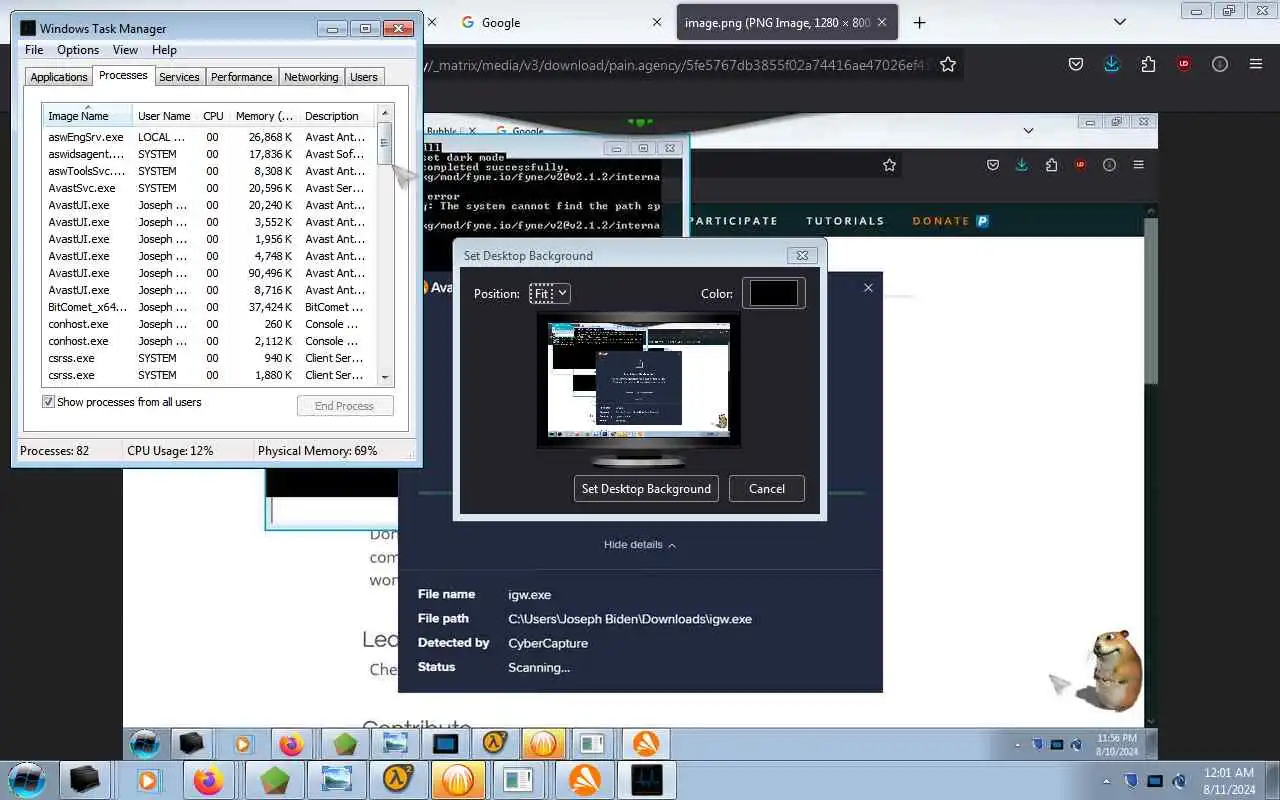Click the Action Center flag in the system tray

pos(1131,781)
